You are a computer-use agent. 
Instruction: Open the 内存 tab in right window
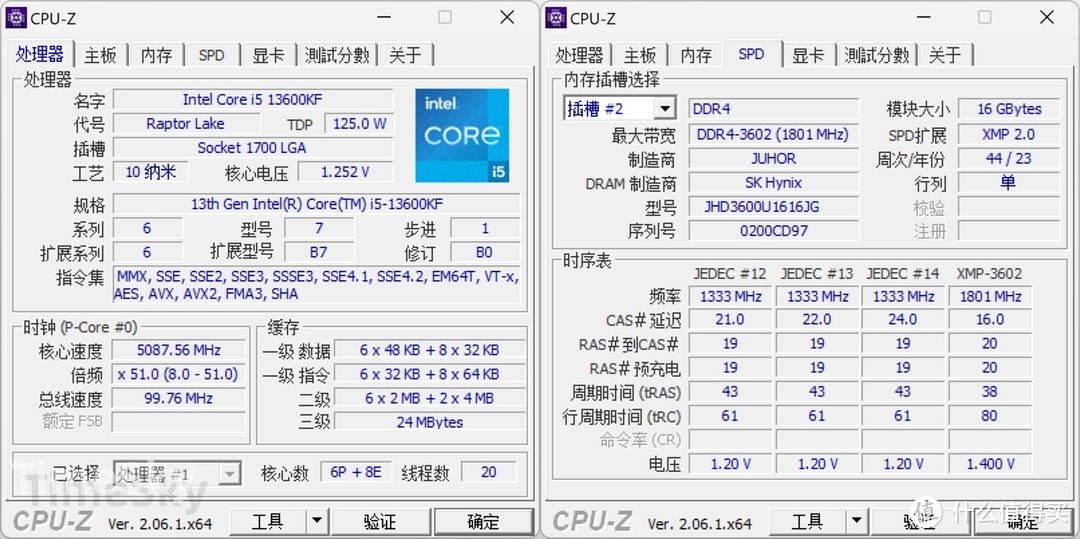point(696,55)
